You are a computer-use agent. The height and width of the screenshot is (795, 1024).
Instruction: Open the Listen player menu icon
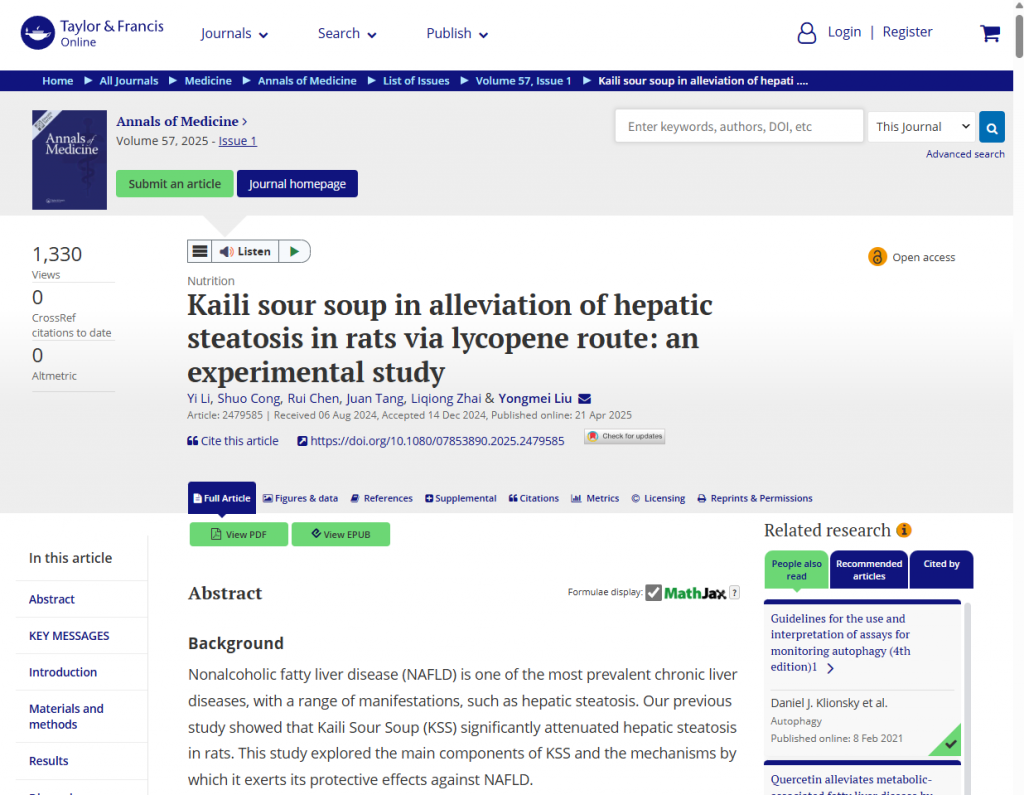(x=200, y=252)
